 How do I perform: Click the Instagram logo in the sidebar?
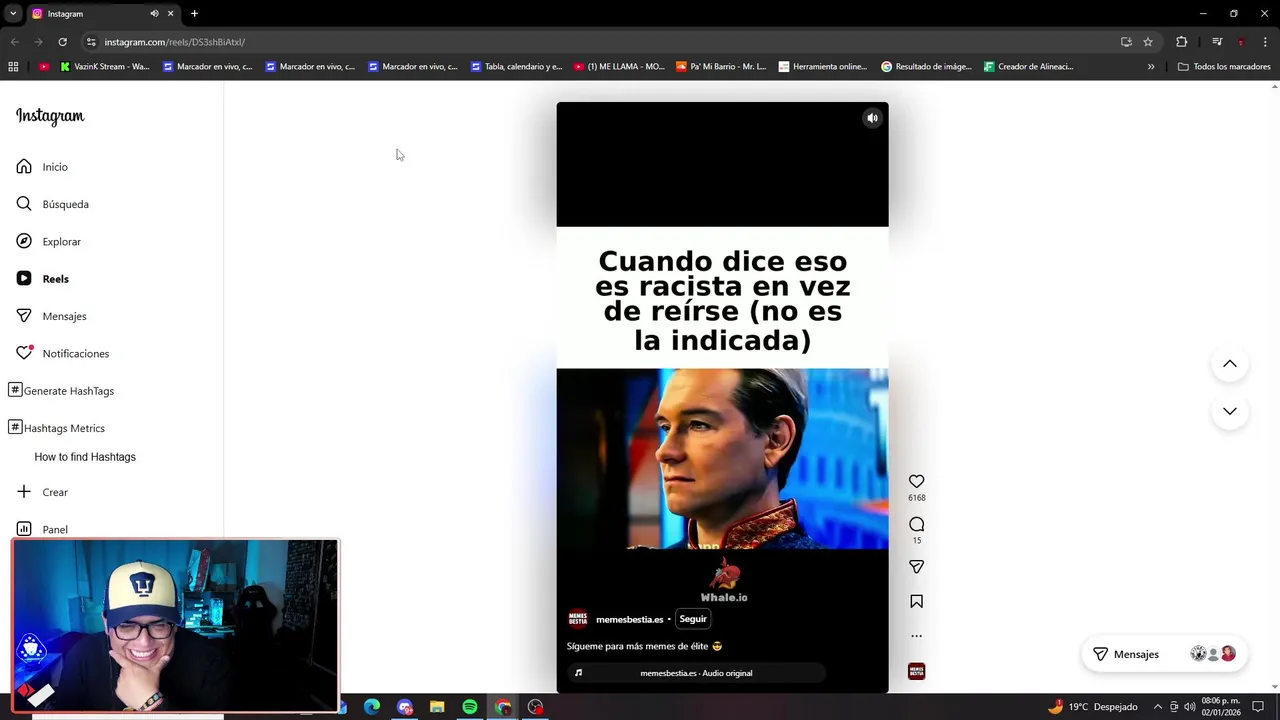coord(50,116)
